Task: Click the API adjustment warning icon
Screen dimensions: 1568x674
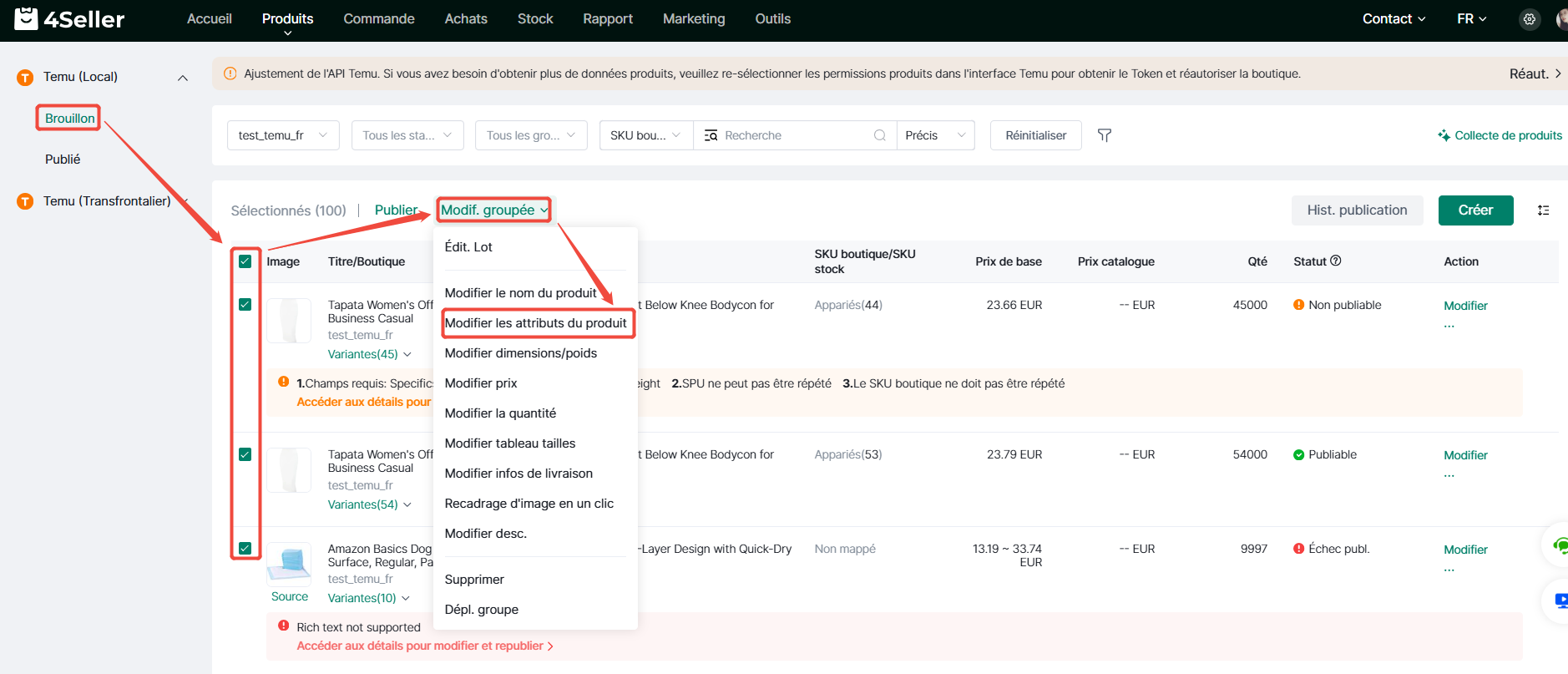Action: [x=230, y=73]
